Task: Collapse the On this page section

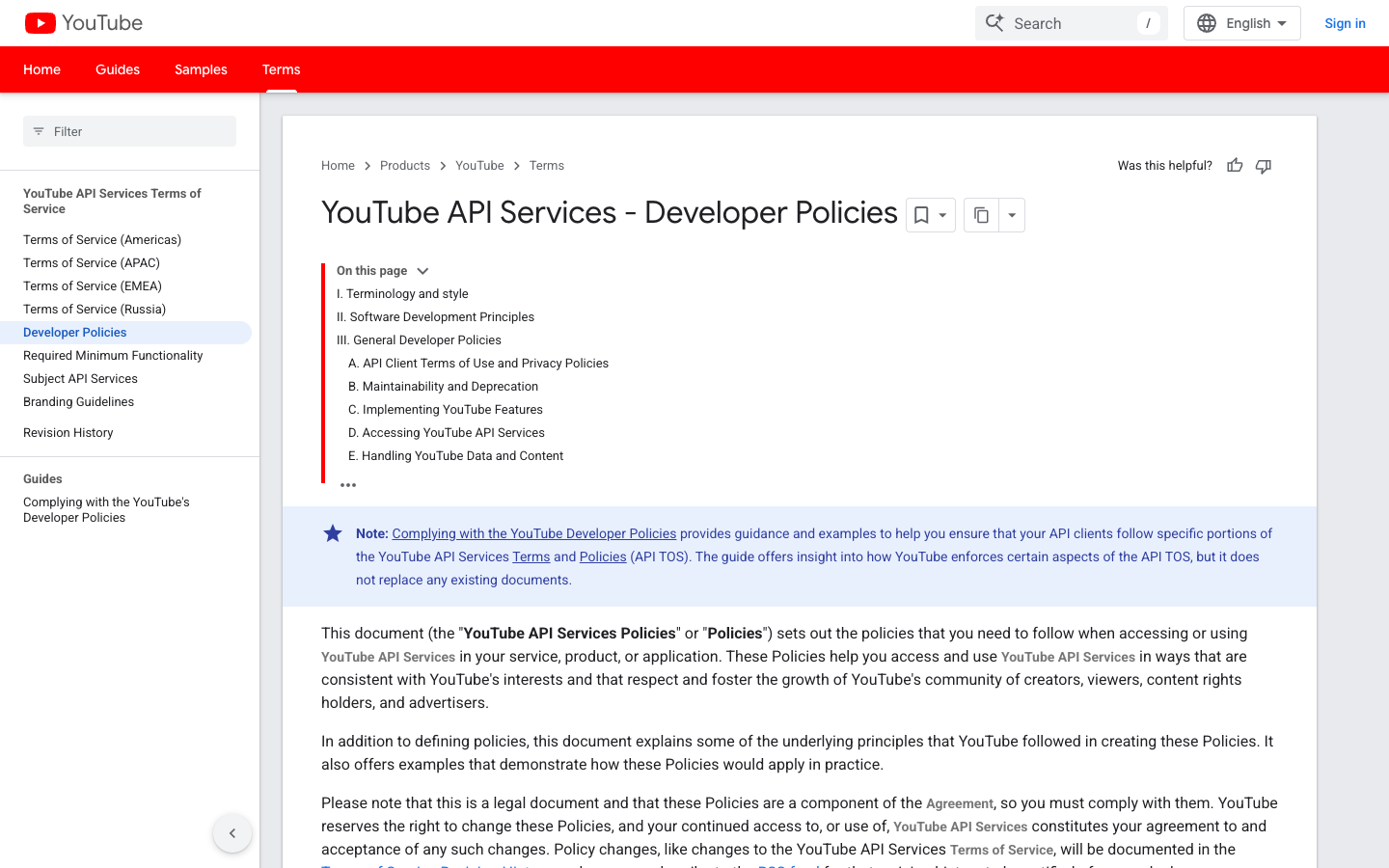Action: pyautogui.click(x=422, y=271)
